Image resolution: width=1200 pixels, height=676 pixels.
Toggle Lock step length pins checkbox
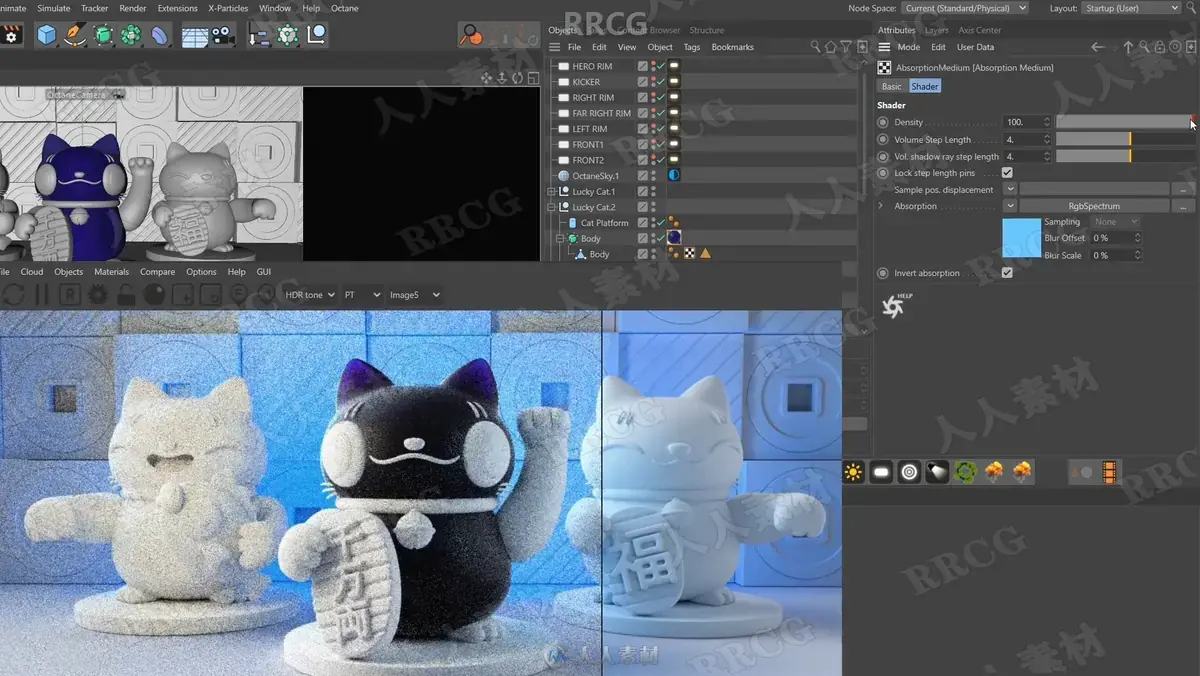(1007, 173)
